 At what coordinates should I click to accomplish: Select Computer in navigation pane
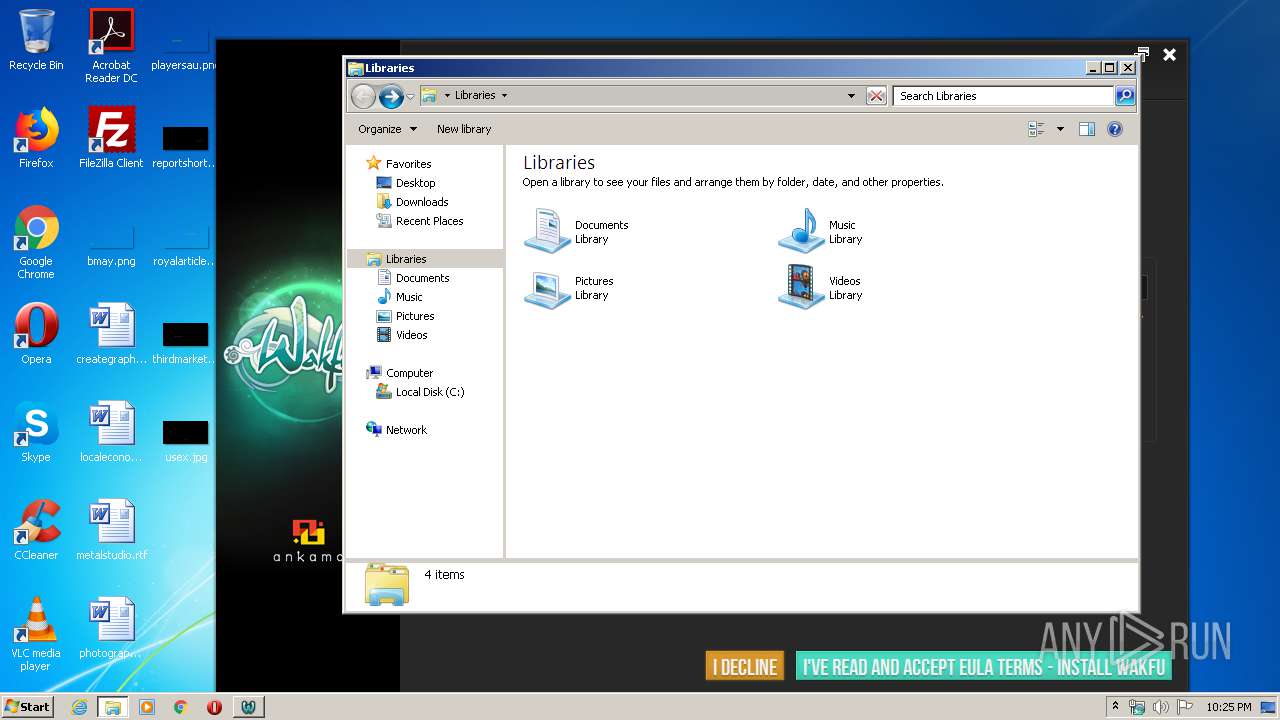point(409,373)
